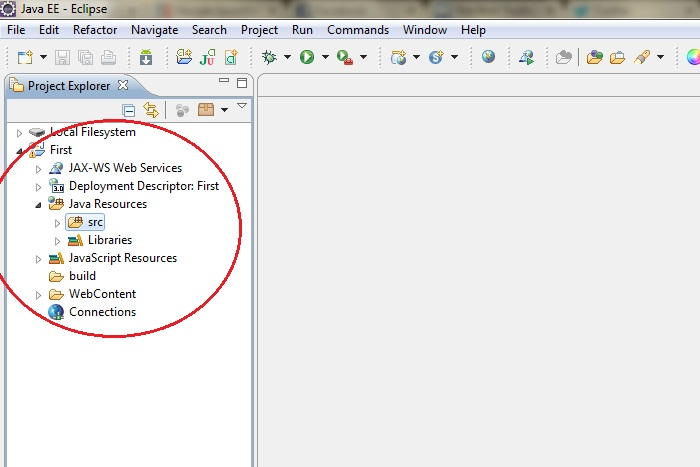Open the Search flashlight dropdown arrow
Viewport: 700px width, 467px height.
tap(660, 57)
